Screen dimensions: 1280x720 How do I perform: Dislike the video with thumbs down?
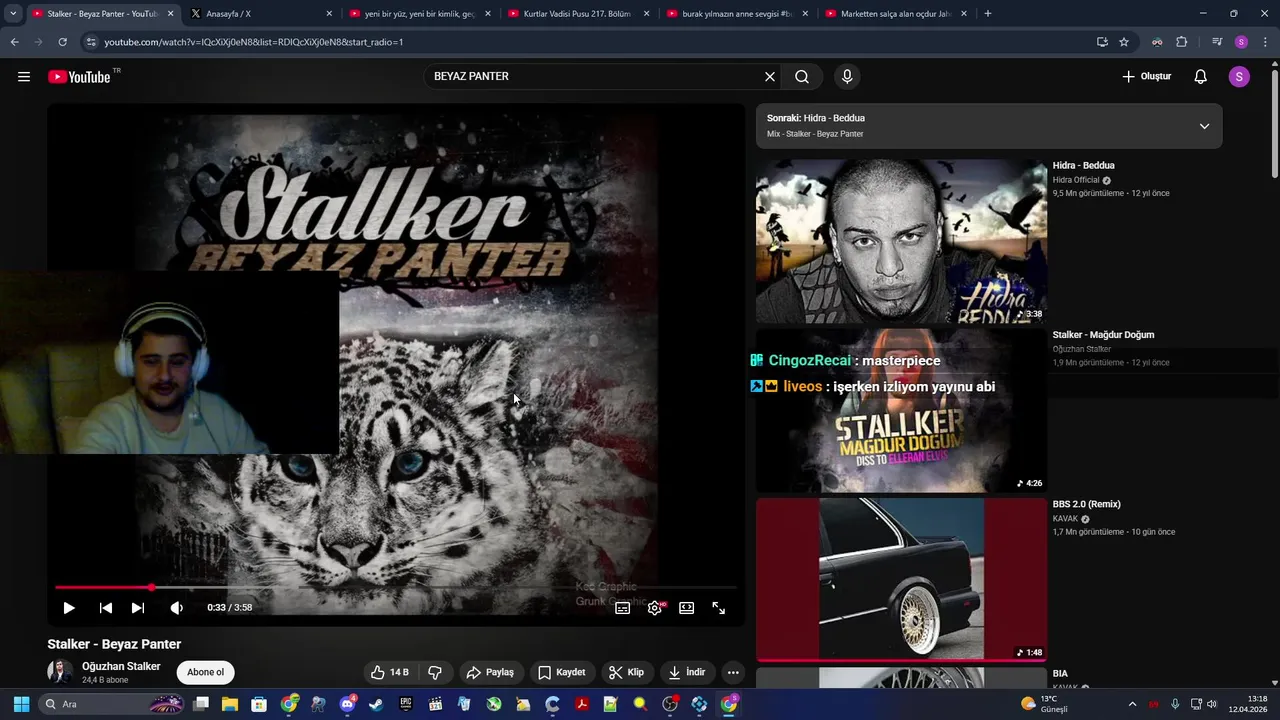coord(435,672)
